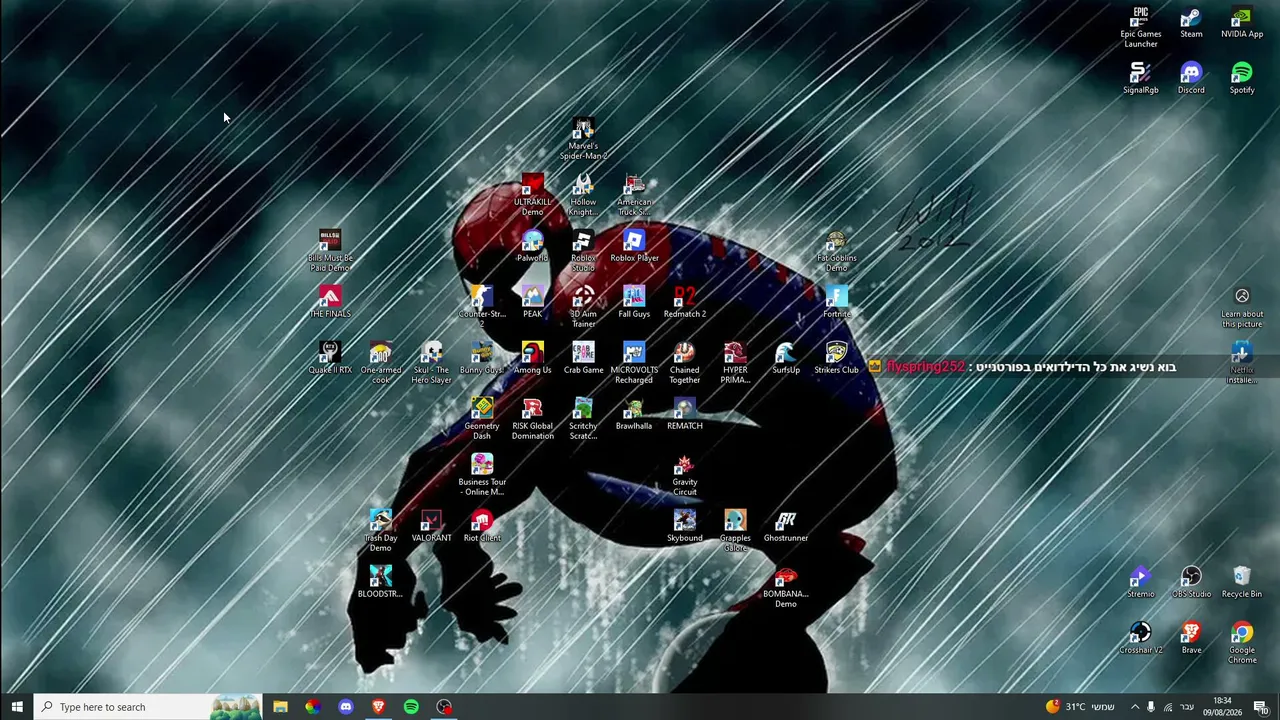The height and width of the screenshot is (720, 1280).
Task: Select the Chained Together icon
Action: (685, 364)
